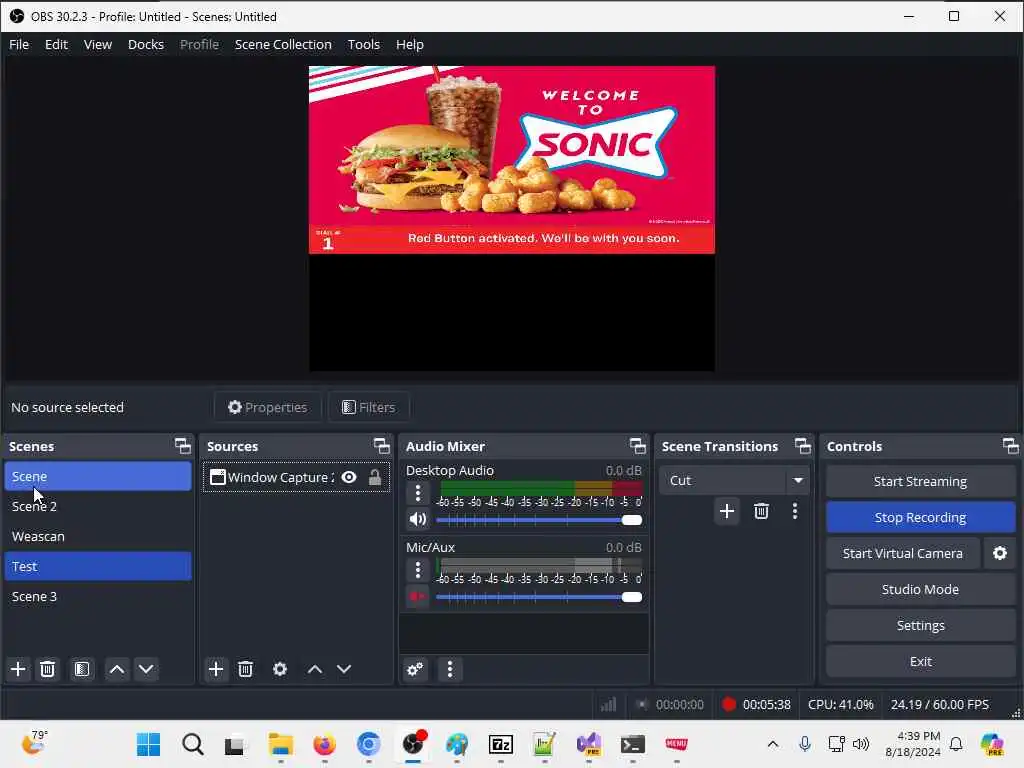Image resolution: width=1024 pixels, height=768 pixels.
Task: Enable Studio Mode
Action: pyautogui.click(x=920, y=589)
